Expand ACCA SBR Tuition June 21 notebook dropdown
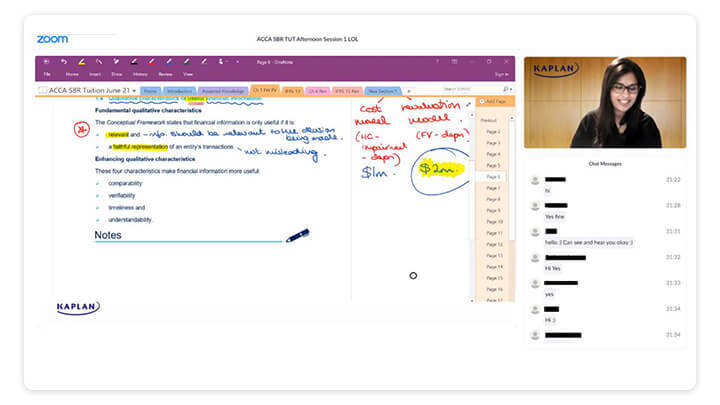Image resolution: width=720 pixels, height=405 pixels. [134, 91]
